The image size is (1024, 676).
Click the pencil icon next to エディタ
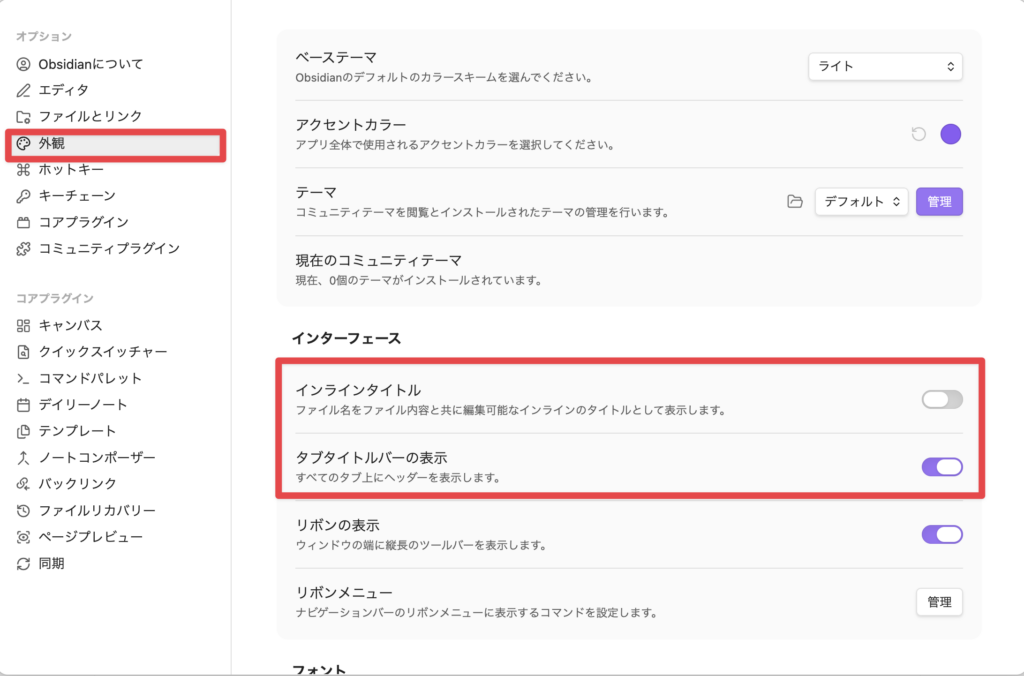(24, 90)
